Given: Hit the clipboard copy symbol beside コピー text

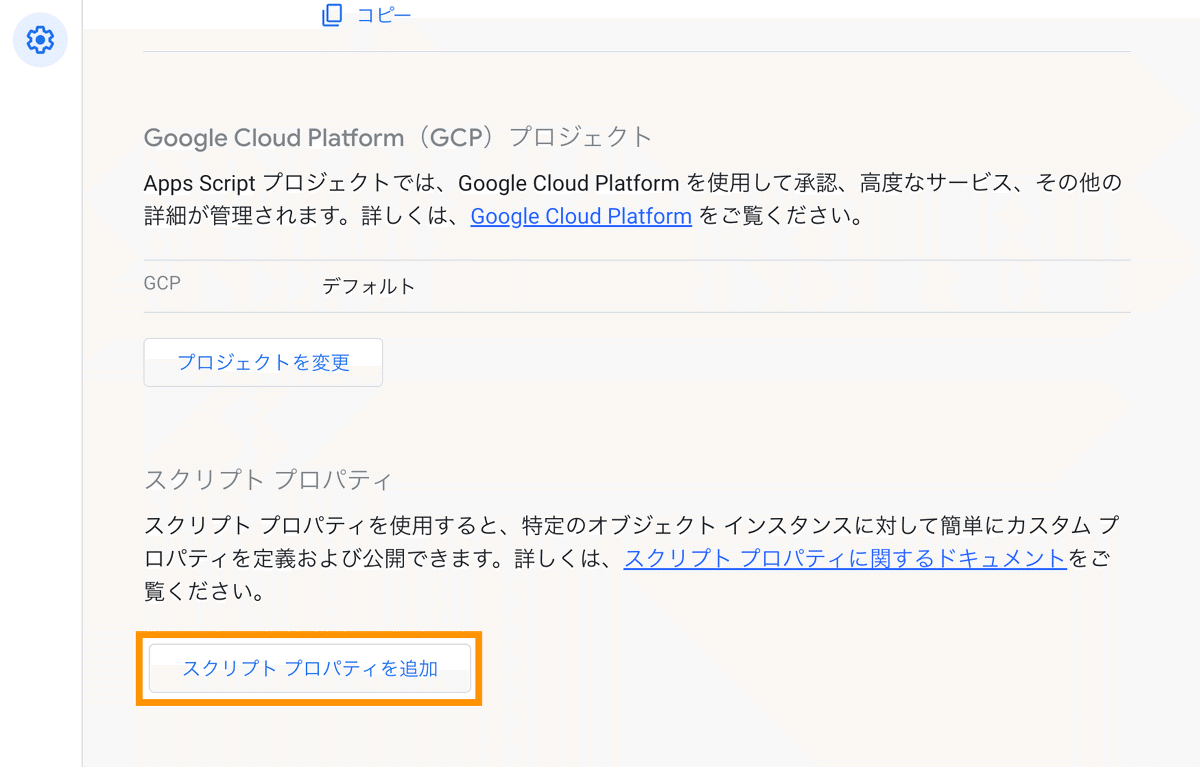Looking at the screenshot, I should pyautogui.click(x=331, y=14).
